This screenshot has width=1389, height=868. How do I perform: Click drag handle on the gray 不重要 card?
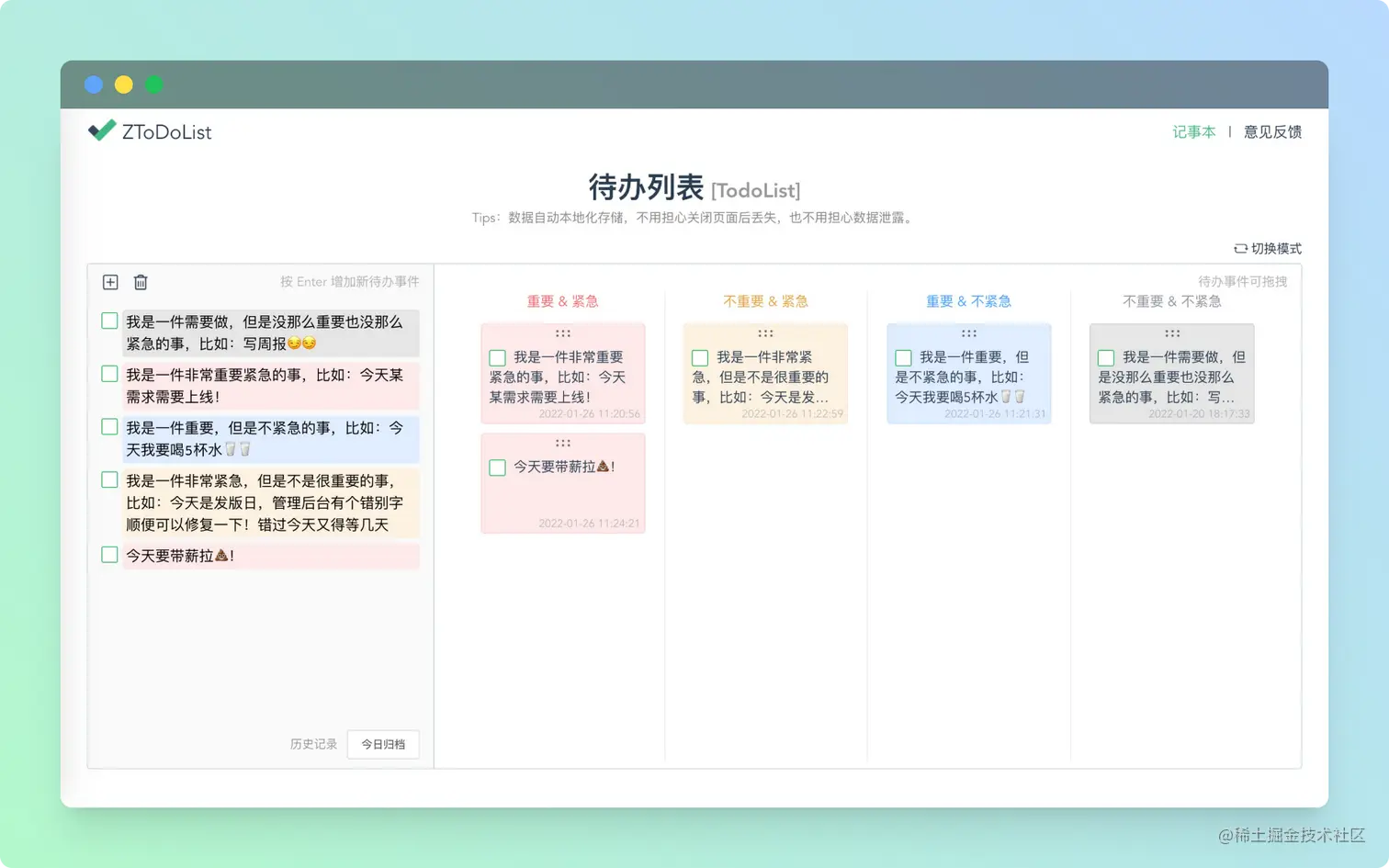pyautogui.click(x=1172, y=333)
